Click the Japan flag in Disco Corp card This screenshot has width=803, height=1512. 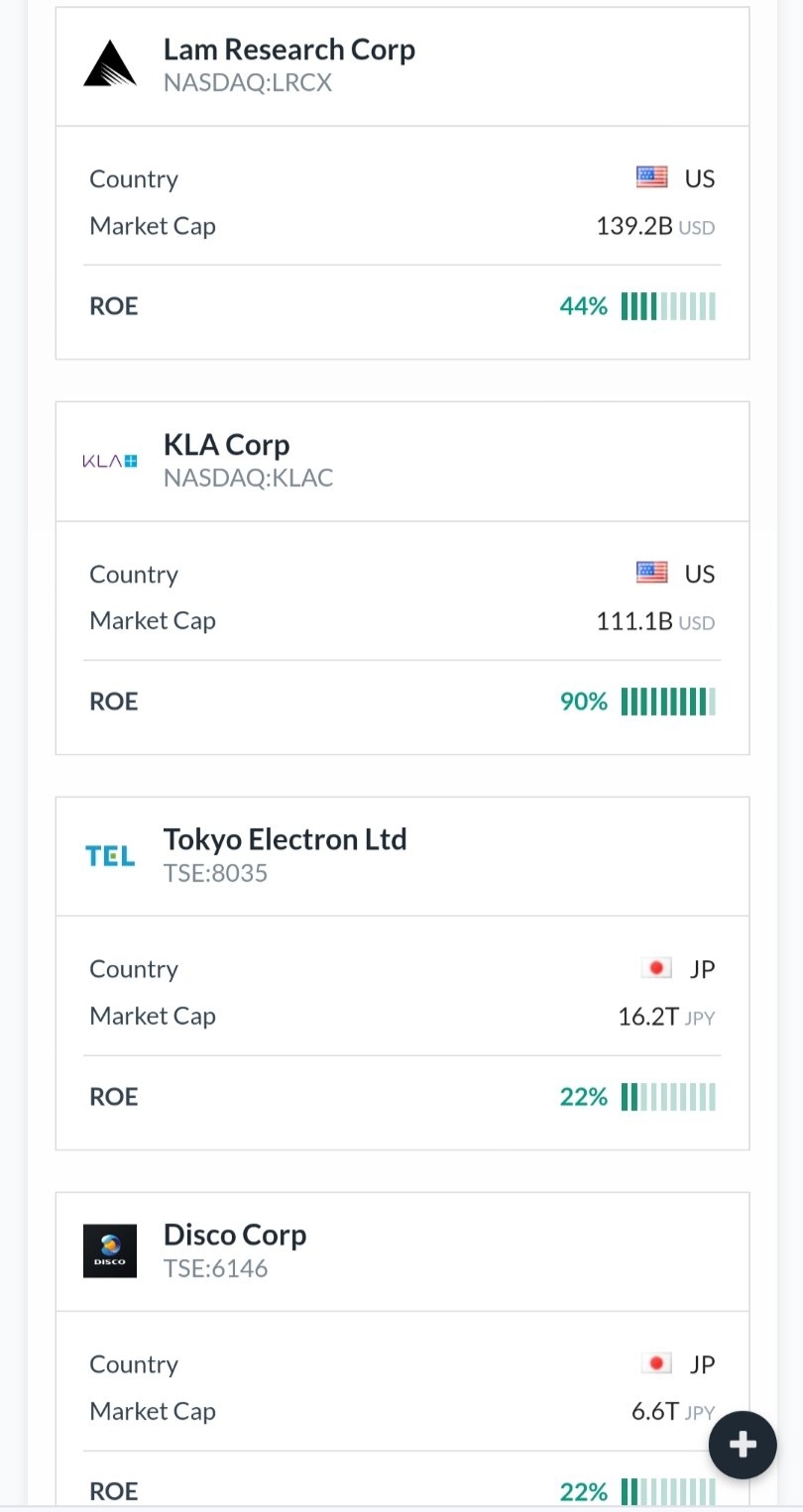656,1363
